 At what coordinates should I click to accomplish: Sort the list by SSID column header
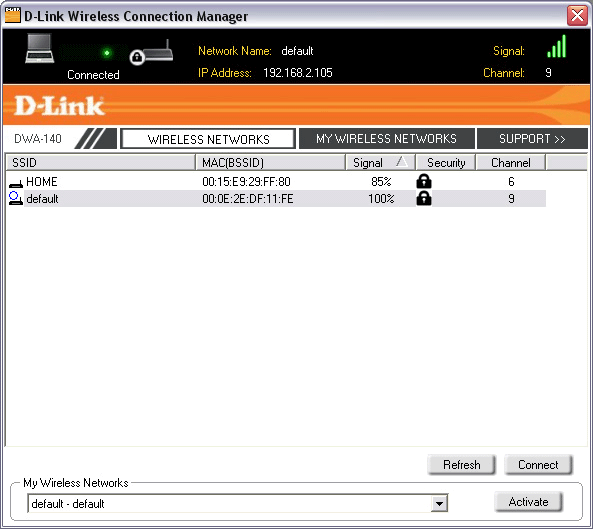pyautogui.click(x=101, y=163)
